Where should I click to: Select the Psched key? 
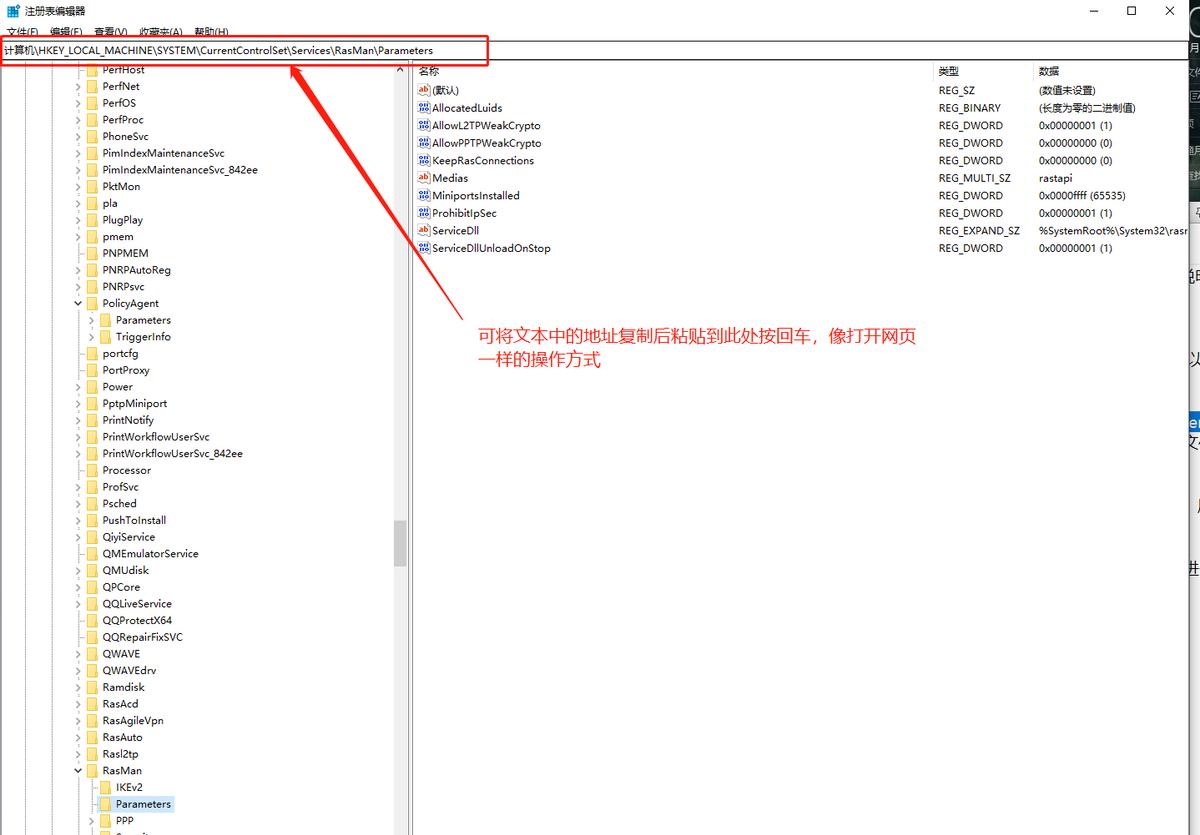tap(119, 504)
